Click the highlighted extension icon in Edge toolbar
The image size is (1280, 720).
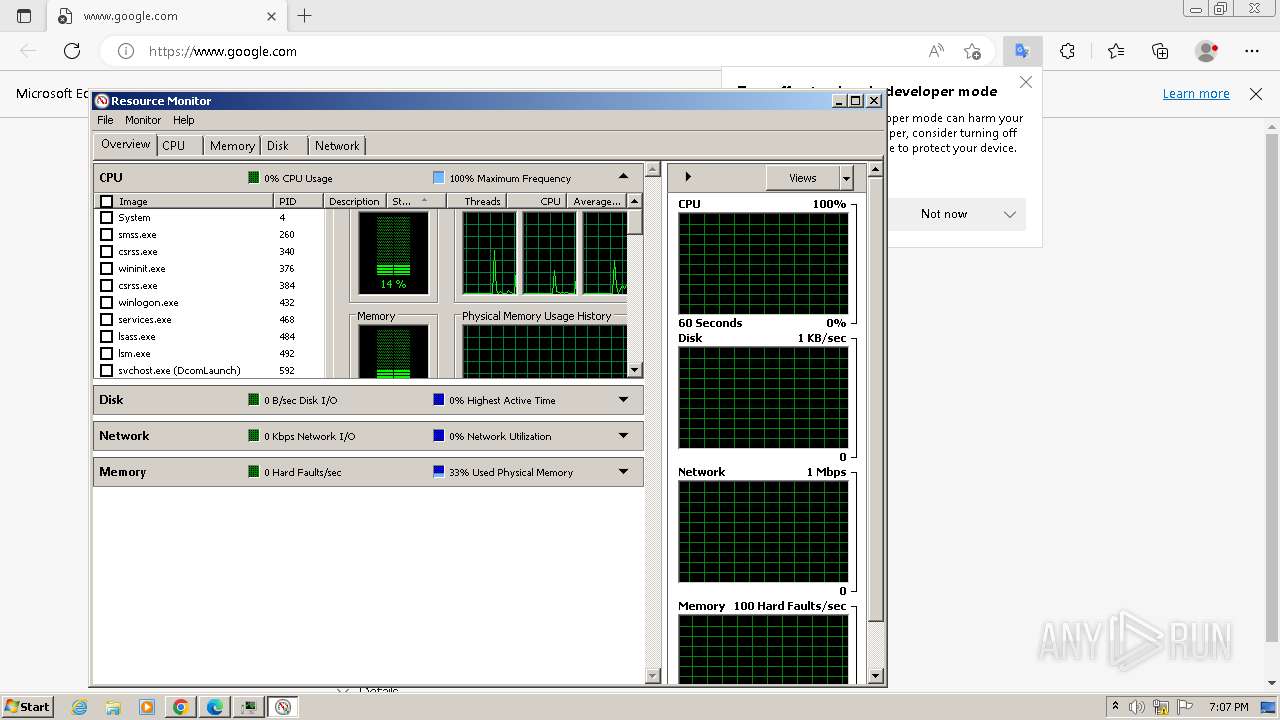coord(1022,51)
